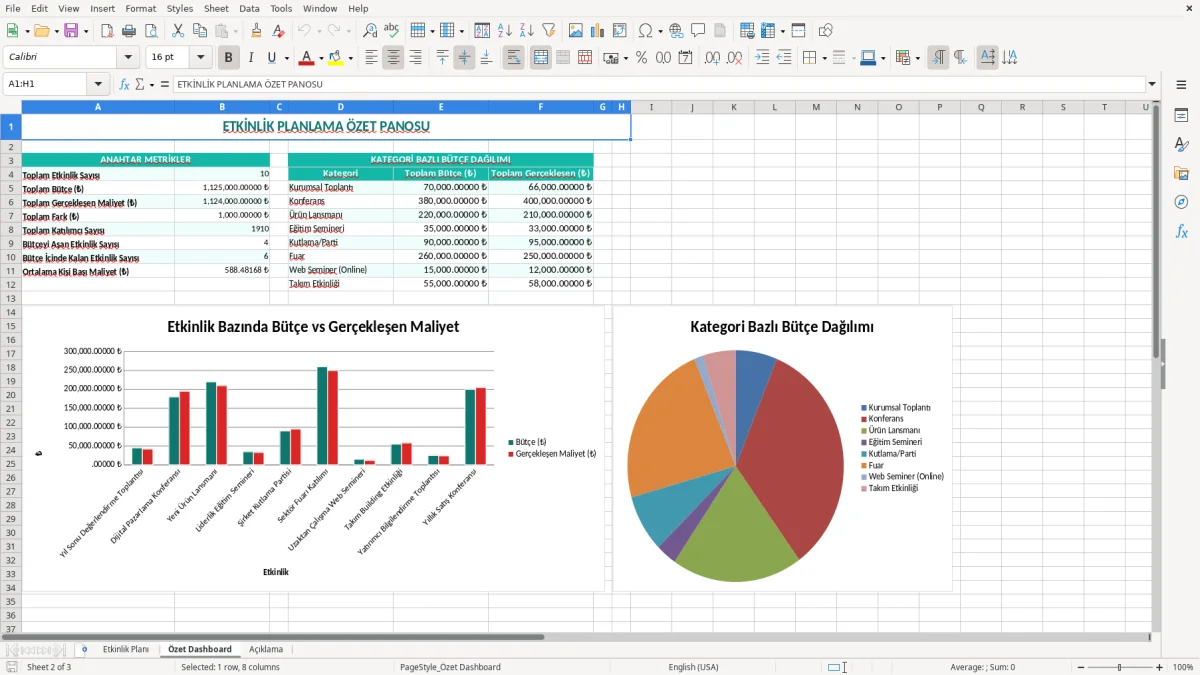Open Font Color dropdown arrow
Screen dimensions: 1200x675
[x=321, y=58]
